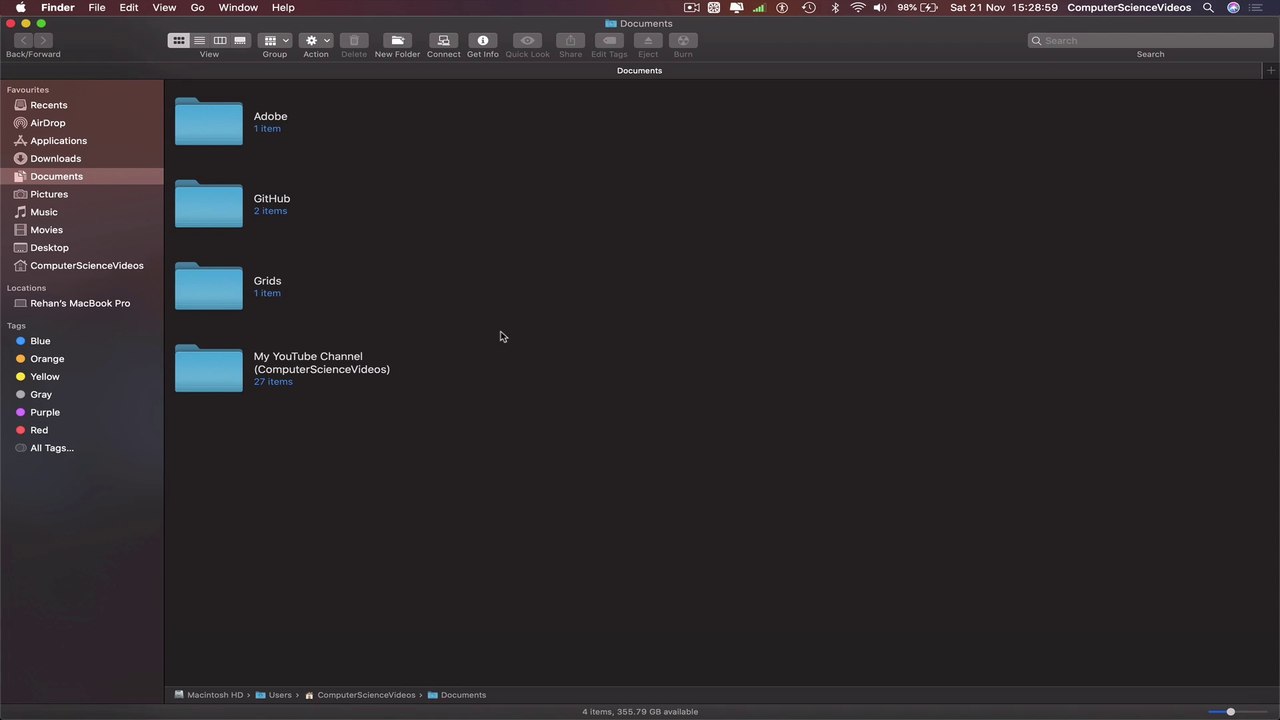Open the File menu
The height and width of the screenshot is (720, 1280).
click(x=97, y=7)
